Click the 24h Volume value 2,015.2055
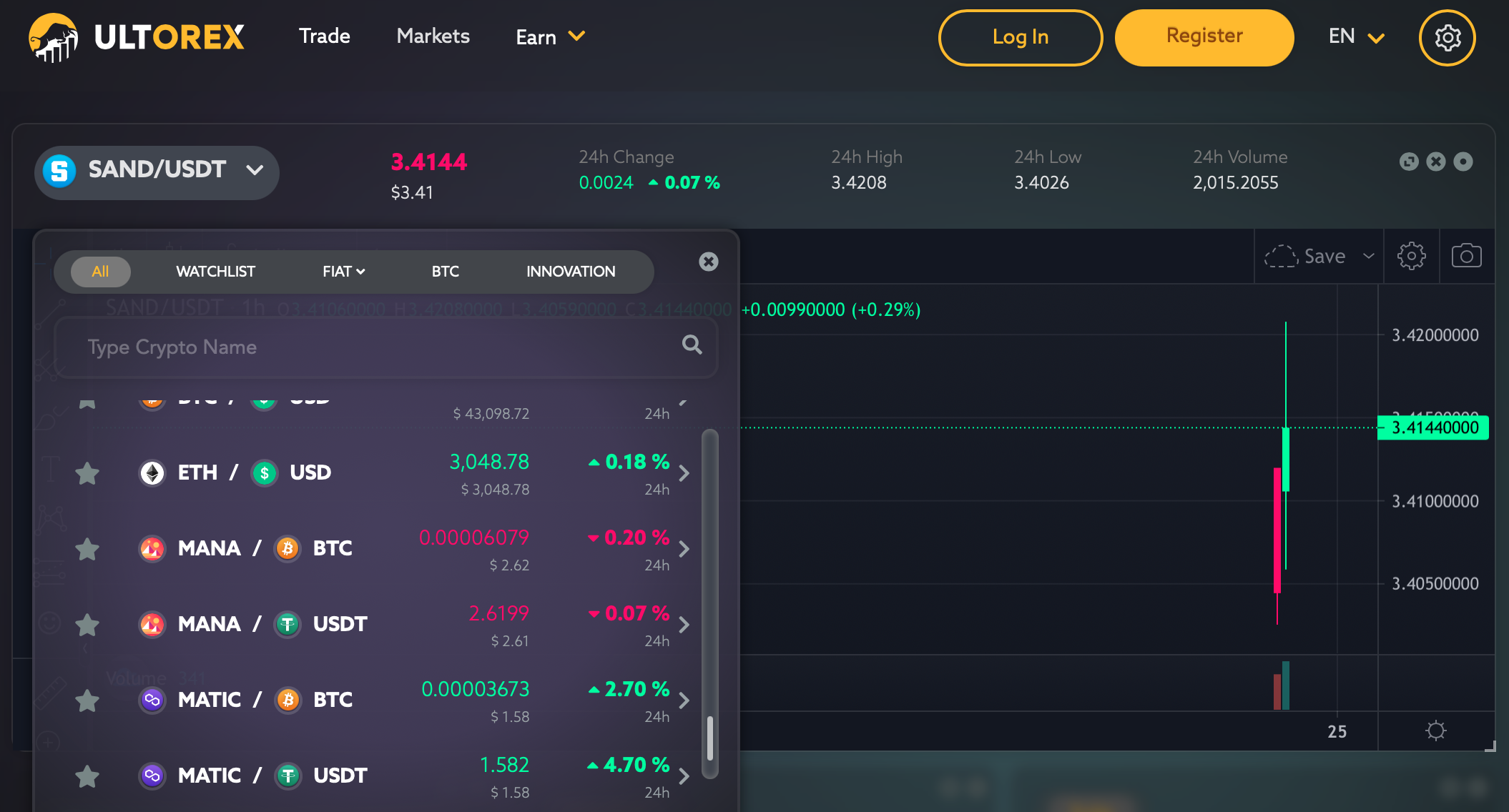Screen dimensions: 1509x812 [1235, 183]
